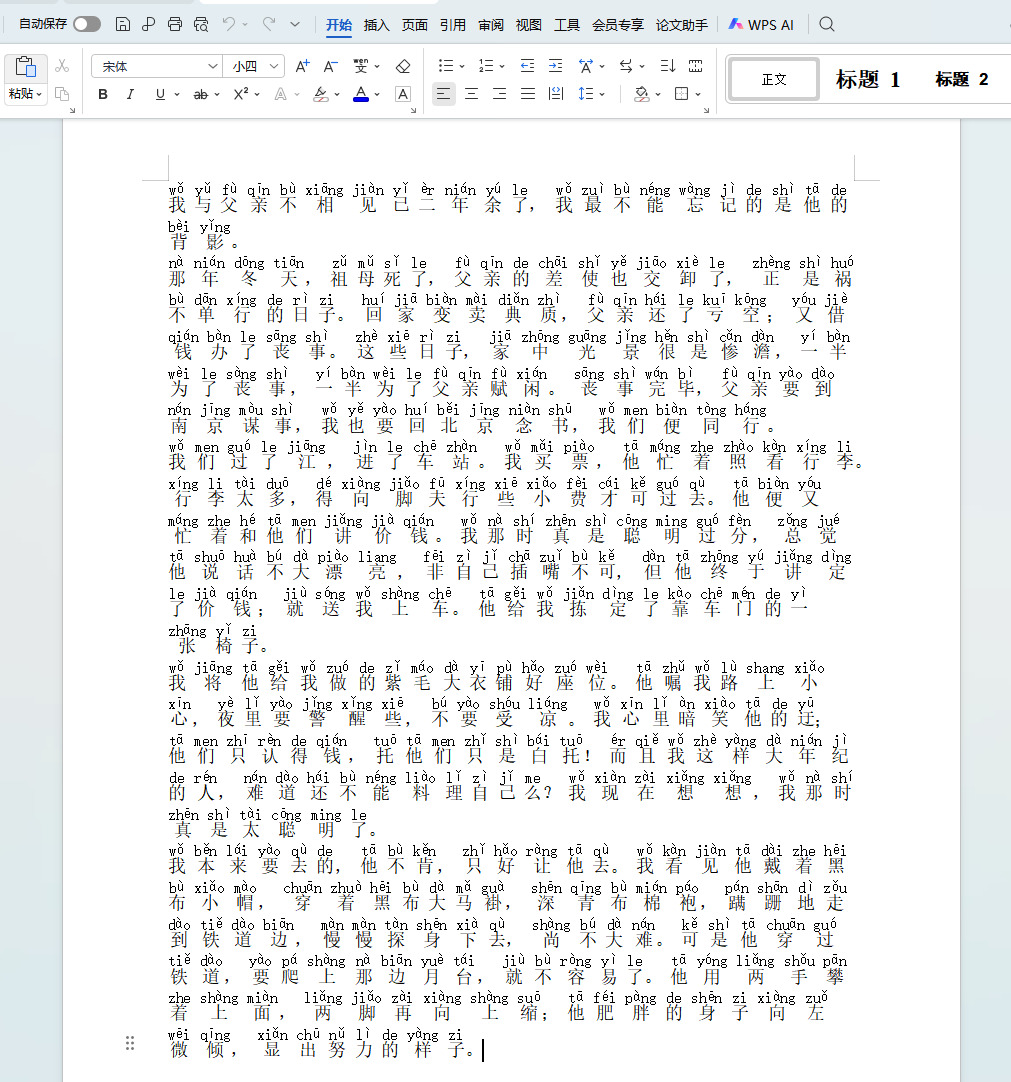The width and height of the screenshot is (1011, 1082).
Task: Apply the 标题 2 heading style
Action: coord(961,79)
